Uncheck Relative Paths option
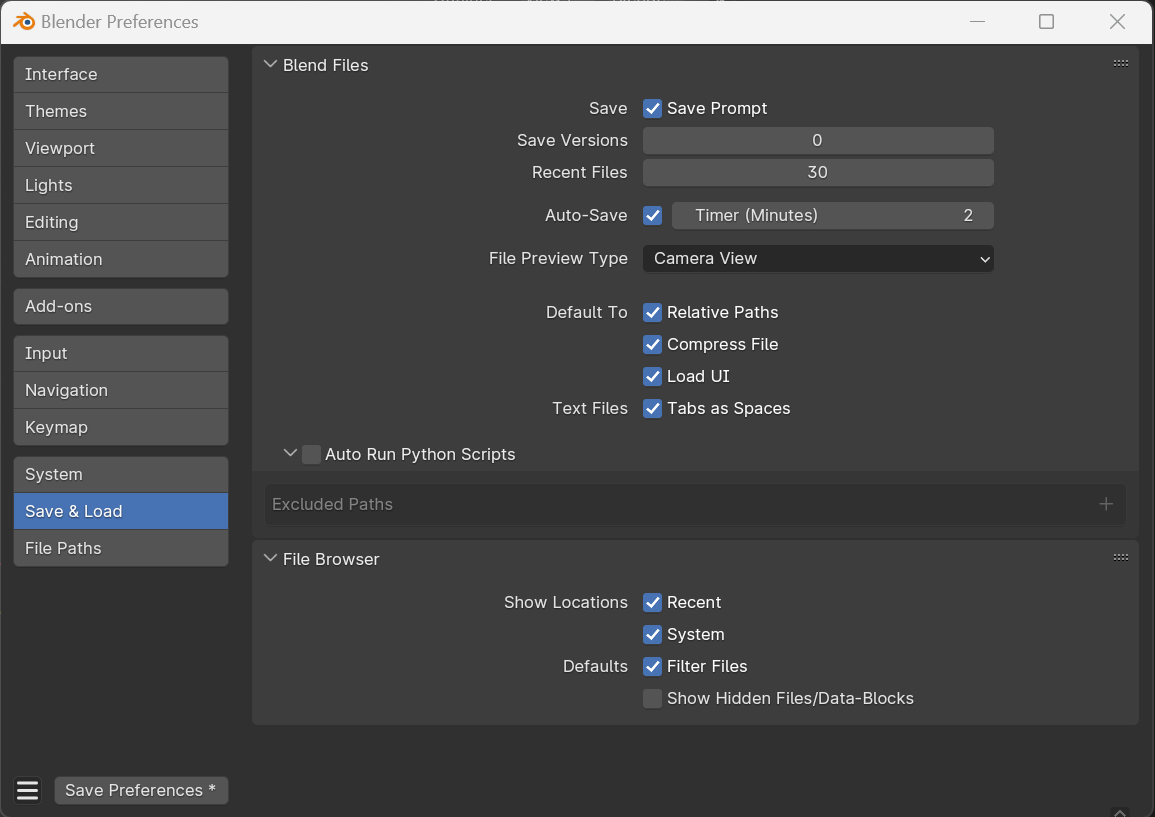Viewport: 1155px width, 817px height. click(652, 313)
